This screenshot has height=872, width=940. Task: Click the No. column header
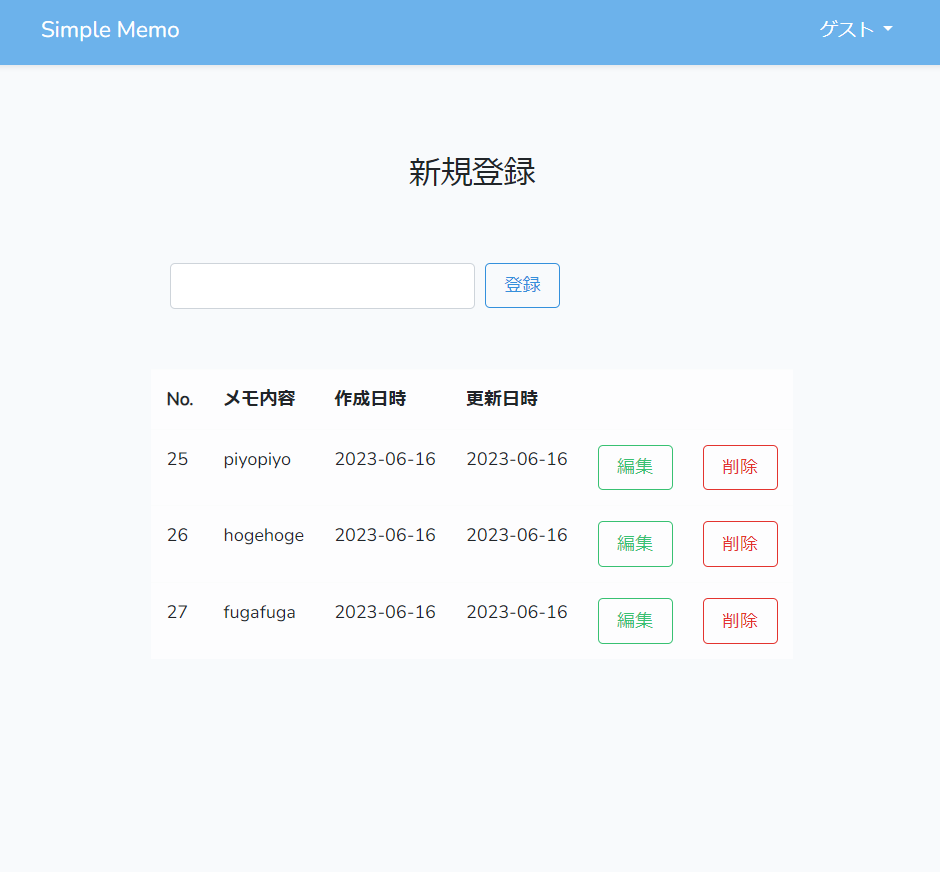click(x=180, y=398)
